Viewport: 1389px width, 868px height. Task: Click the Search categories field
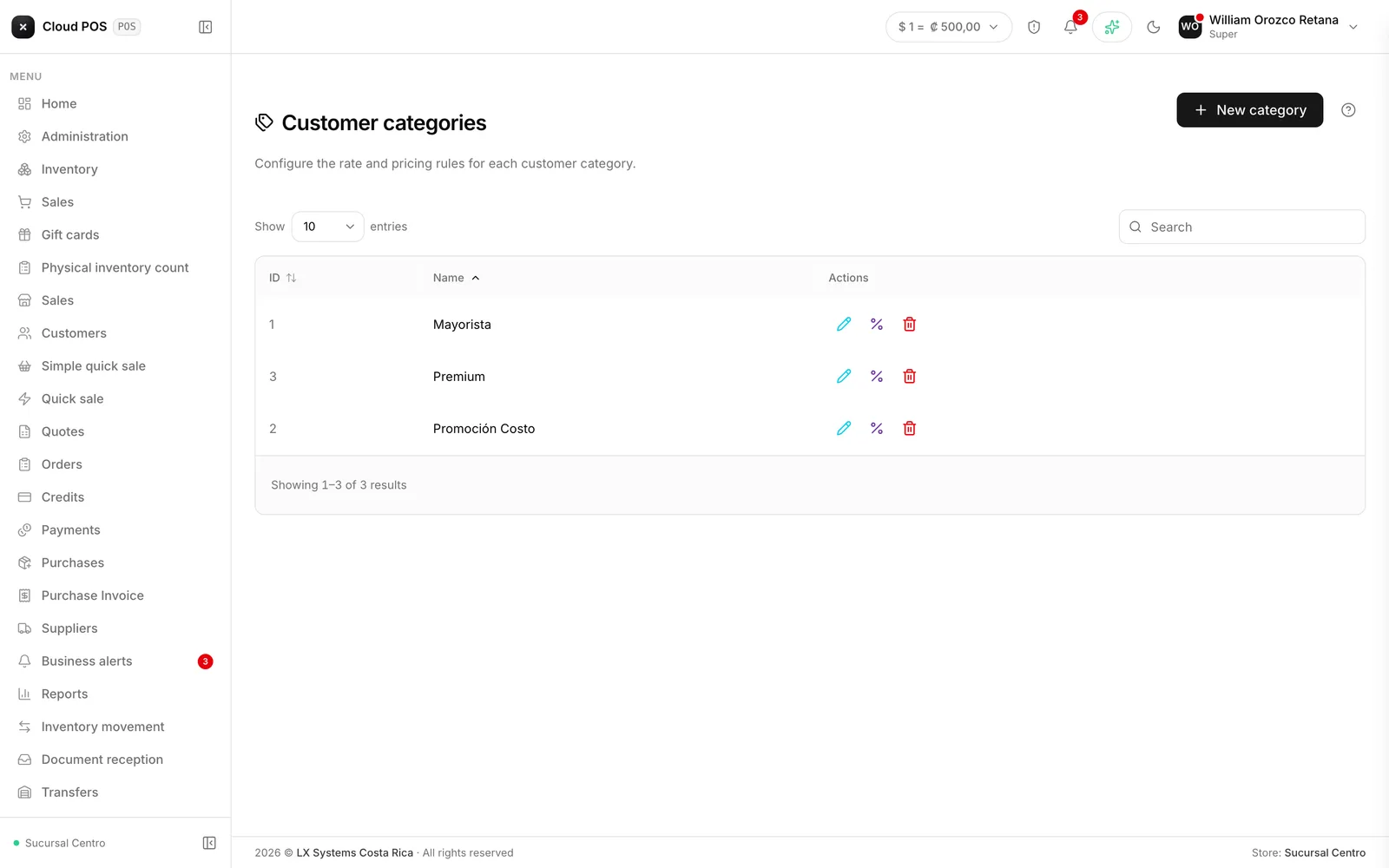click(x=1242, y=227)
